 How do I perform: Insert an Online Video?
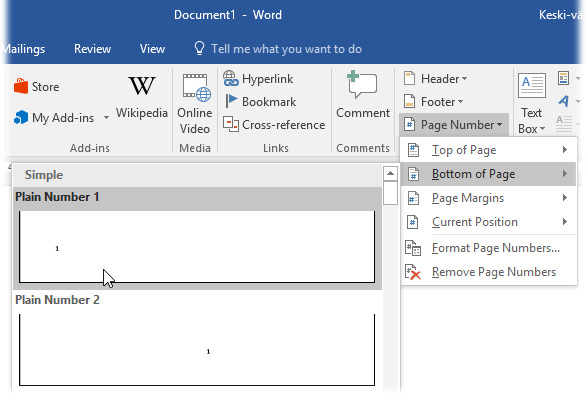[x=195, y=104]
